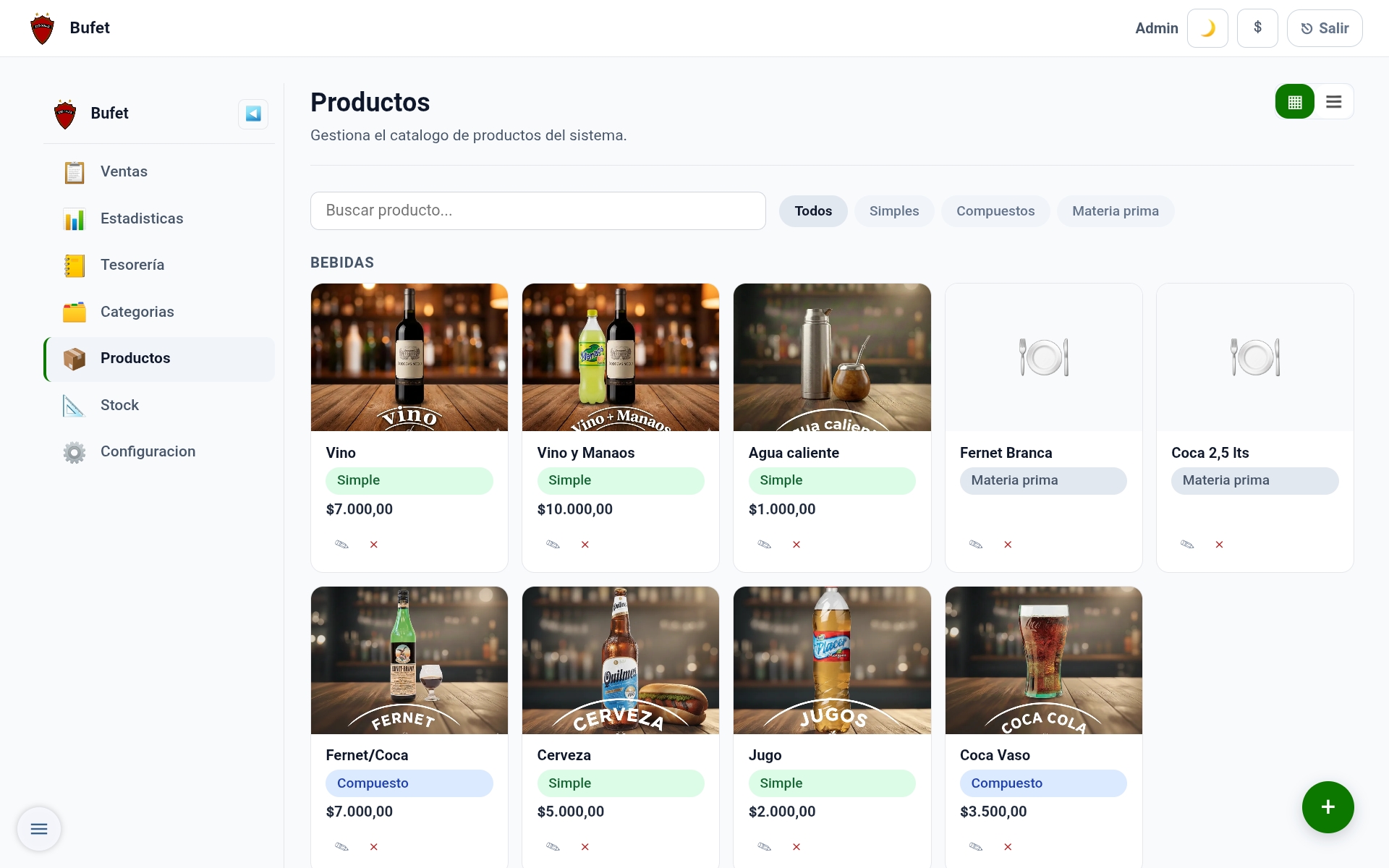This screenshot has height=868, width=1389.
Task: Open the Coca Vaso product image
Action: point(1044,660)
